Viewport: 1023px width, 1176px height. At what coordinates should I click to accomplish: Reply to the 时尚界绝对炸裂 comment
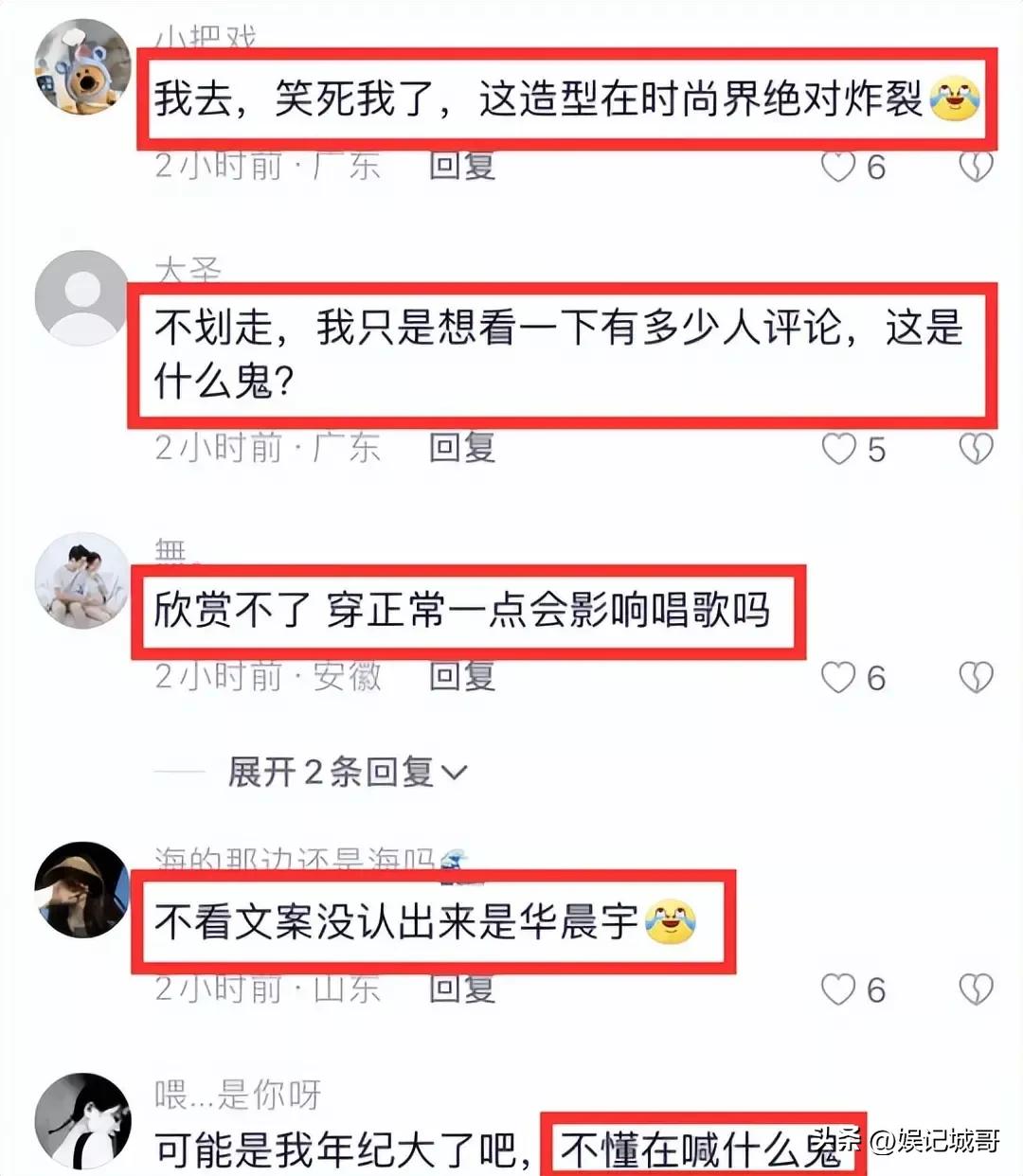(462, 166)
